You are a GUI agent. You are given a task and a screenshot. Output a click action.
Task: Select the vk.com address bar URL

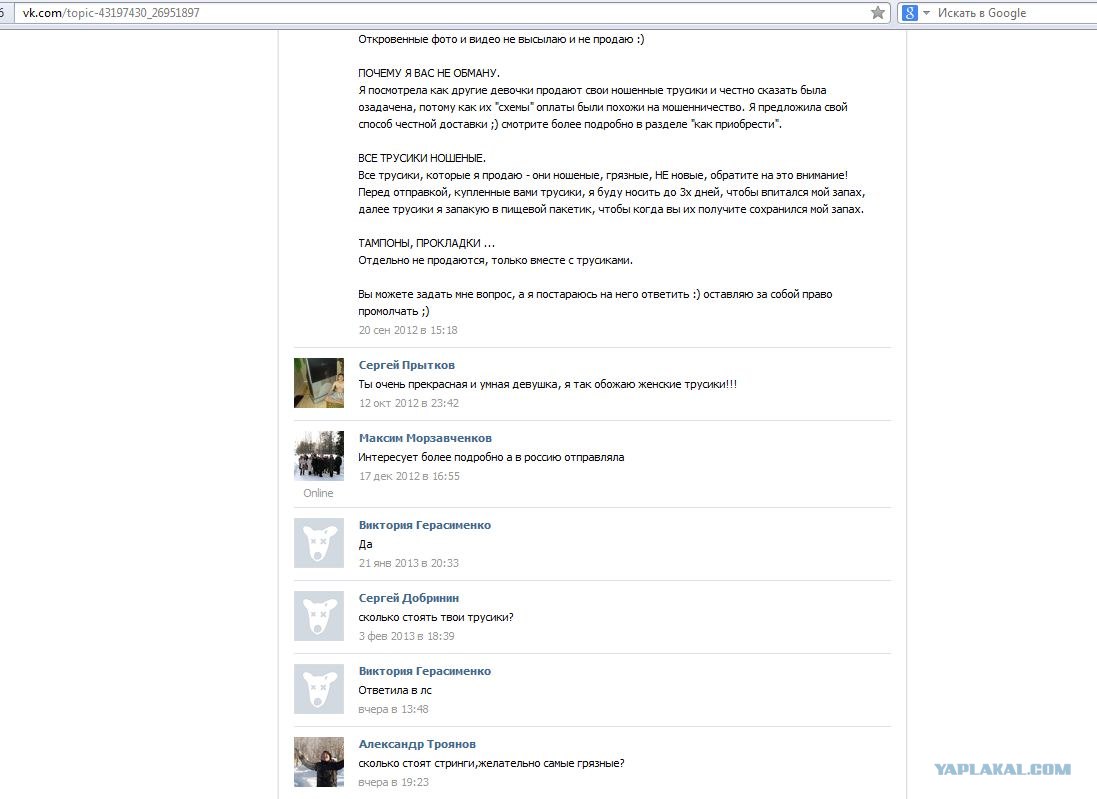click(111, 13)
